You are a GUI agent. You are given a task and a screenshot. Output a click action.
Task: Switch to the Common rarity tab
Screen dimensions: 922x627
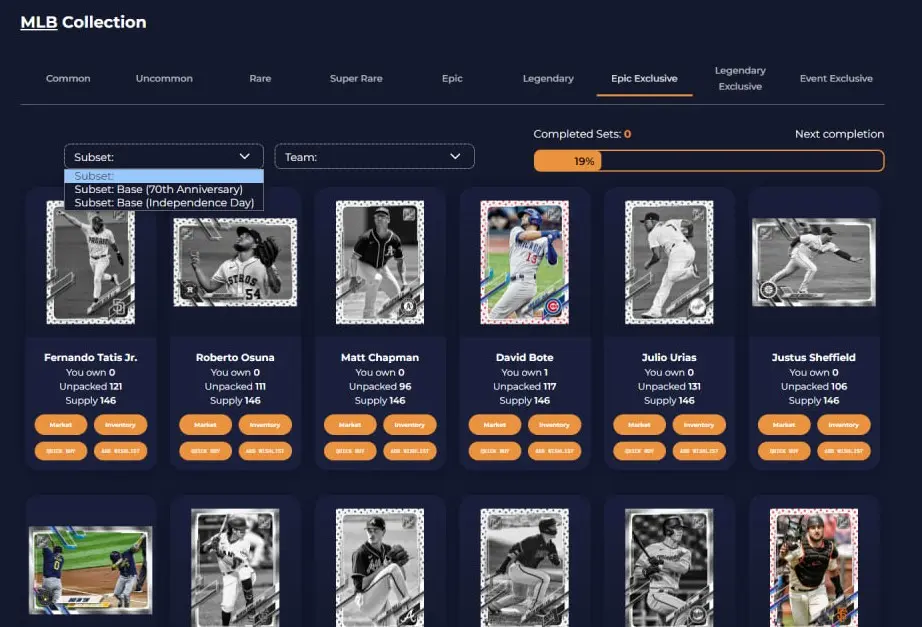click(68, 78)
